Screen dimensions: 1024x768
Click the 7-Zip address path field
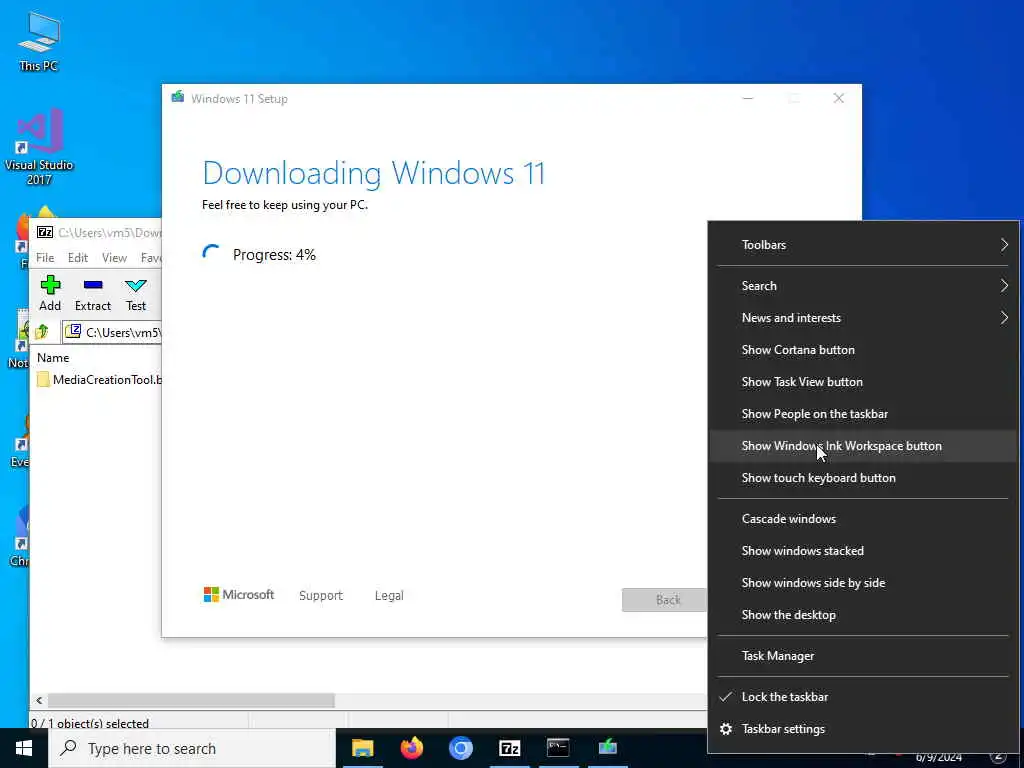click(x=112, y=332)
